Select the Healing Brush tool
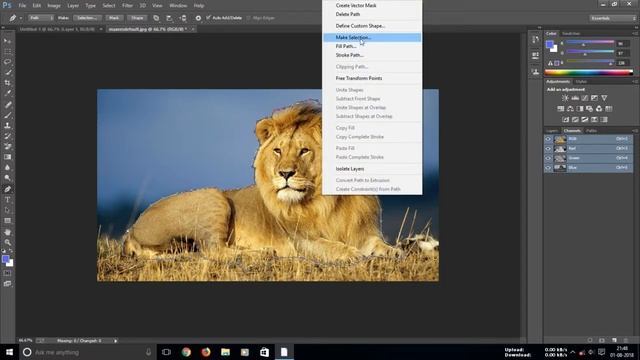 [7, 104]
